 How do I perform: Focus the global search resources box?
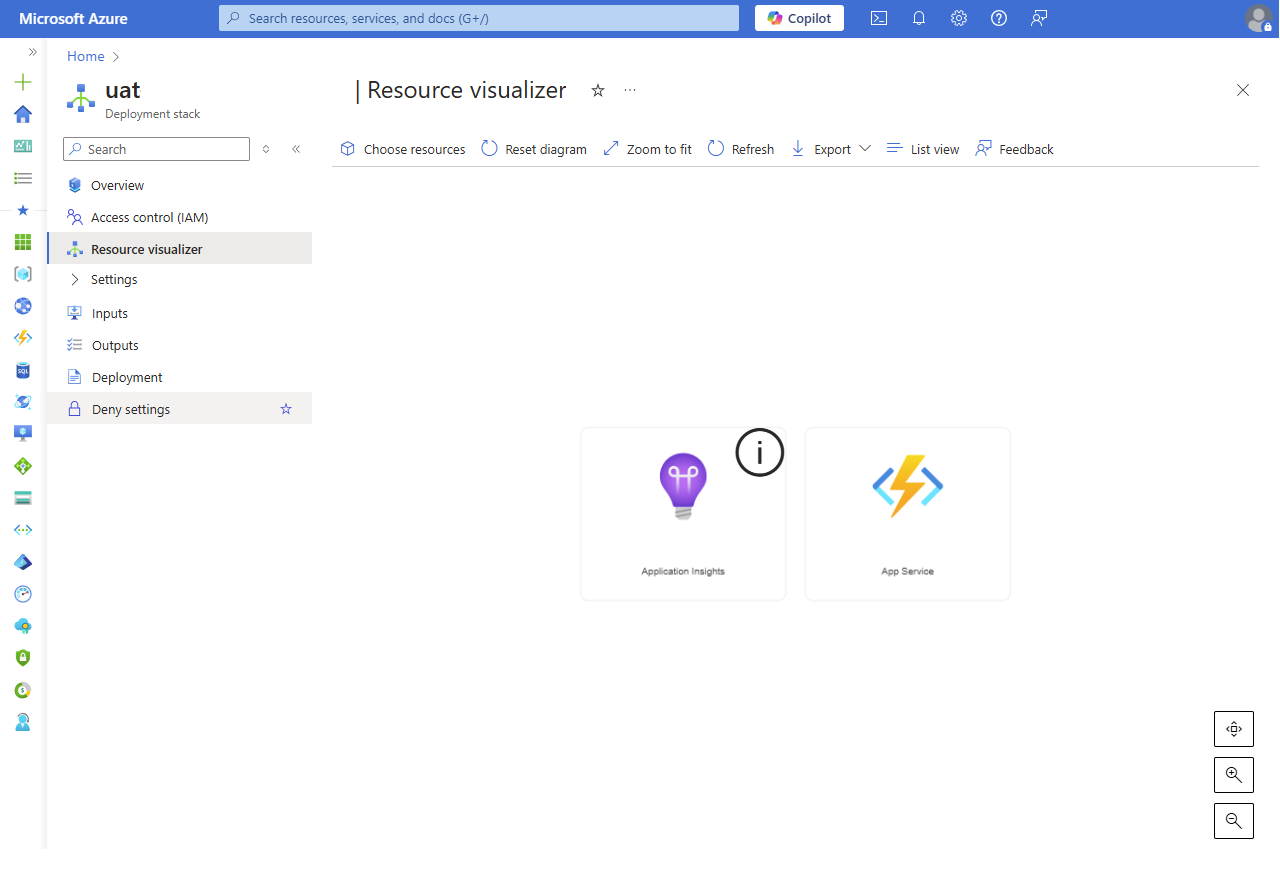click(479, 18)
